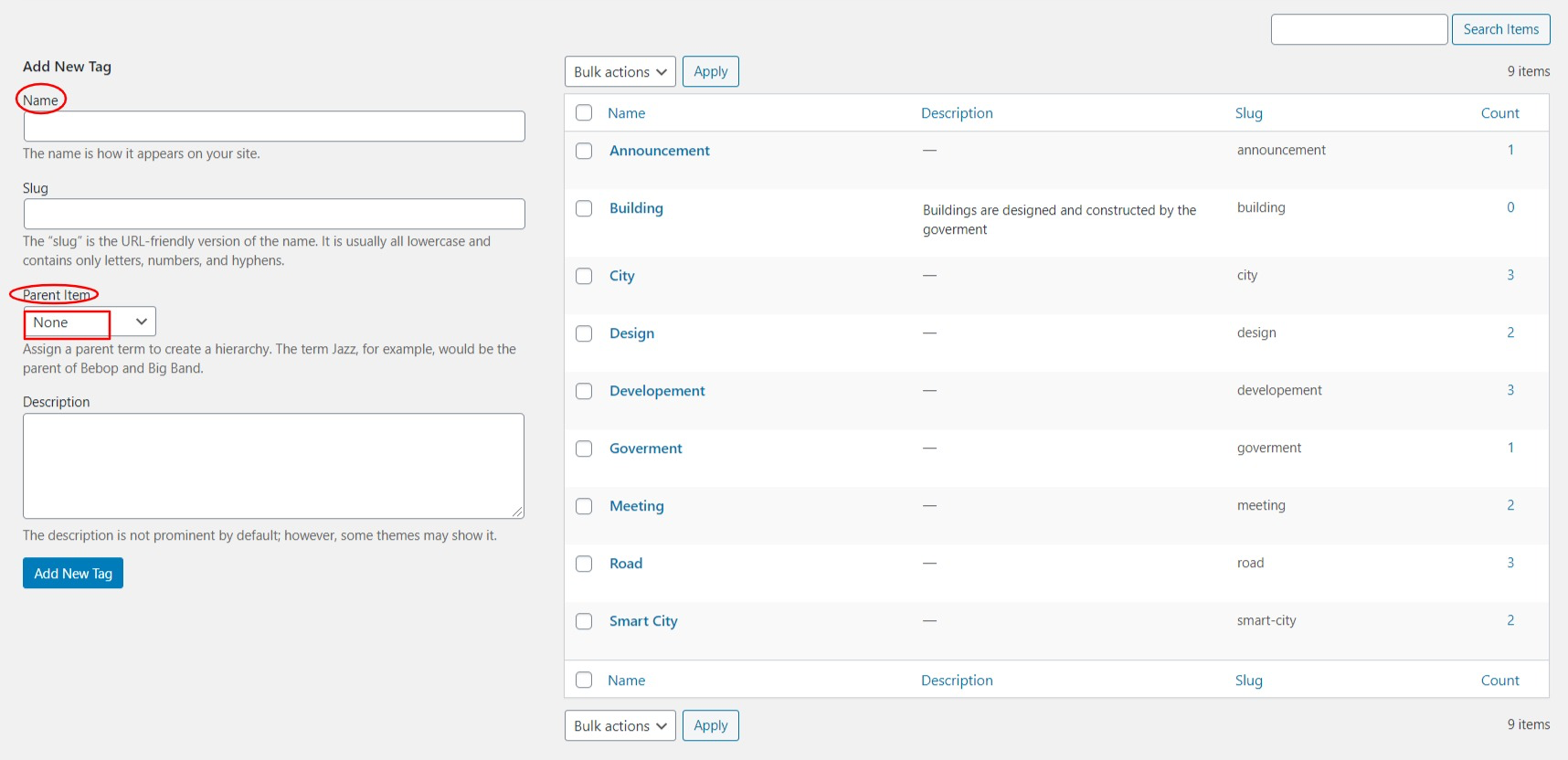Open the count link for City tag
Viewport: 1568px width, 760px height.
[1510, 275]
